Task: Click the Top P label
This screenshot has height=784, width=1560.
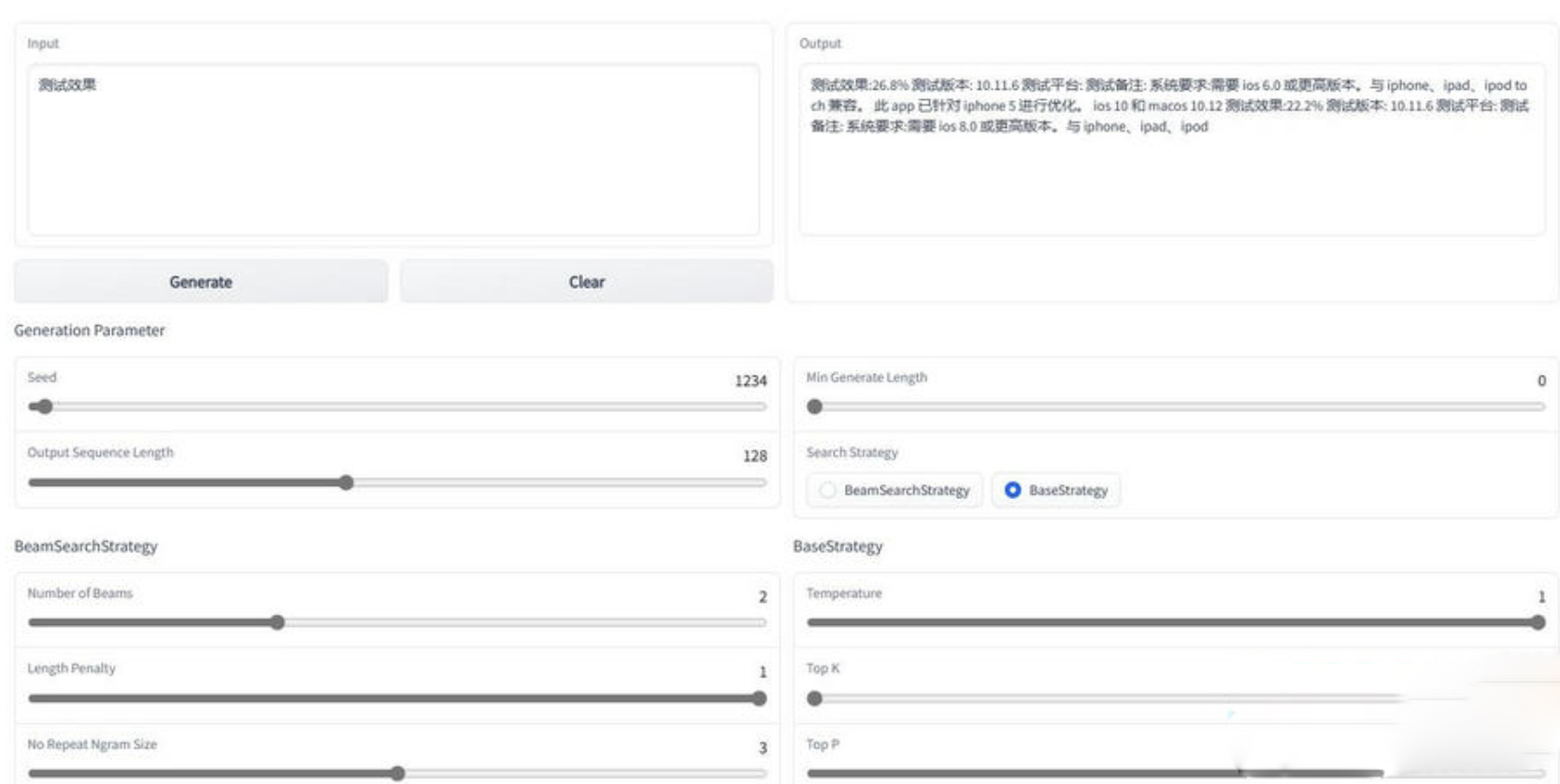Action: pos(823,744)
